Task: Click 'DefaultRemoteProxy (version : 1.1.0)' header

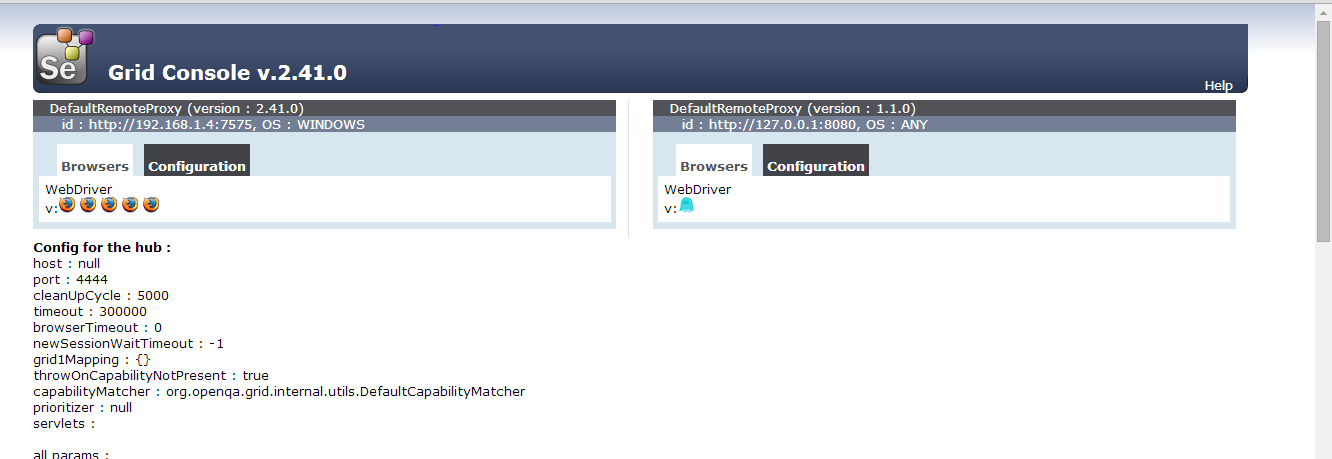Action: tap(792, 108)
